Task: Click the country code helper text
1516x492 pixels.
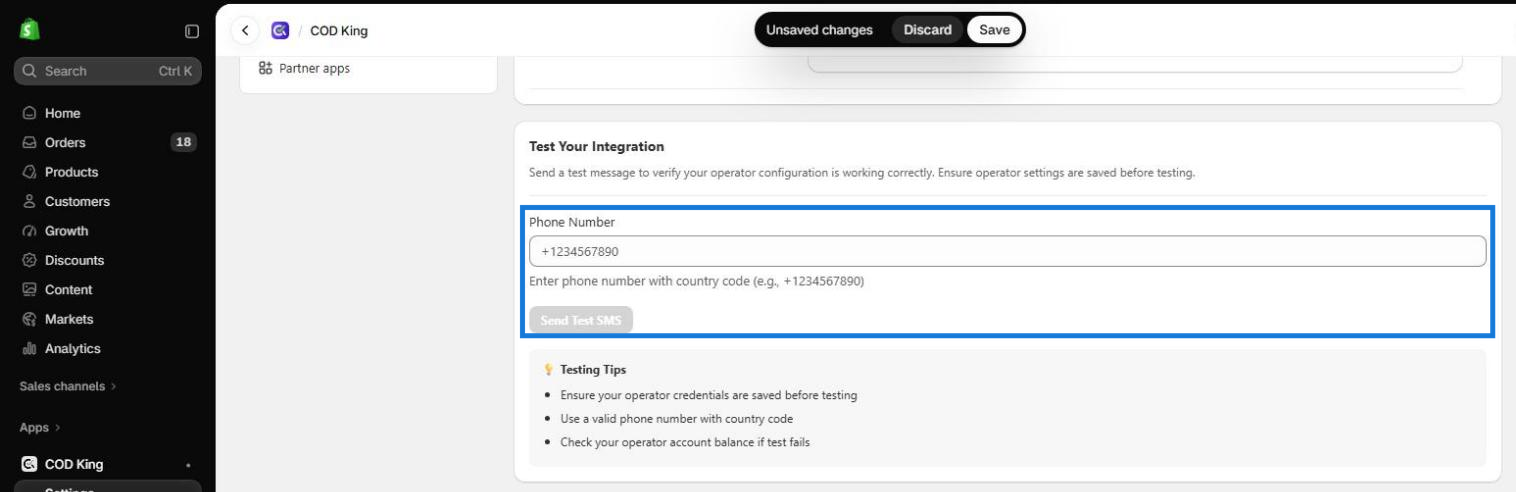Action: 696,281
